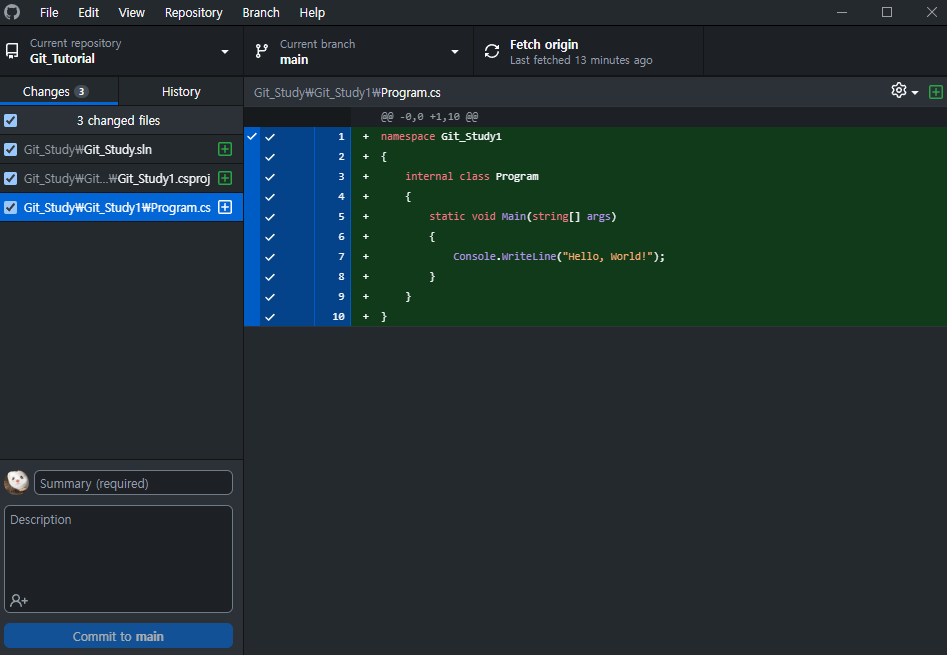
Task: Deselect diff line 5 checkmark
Action: pos(270,217)
